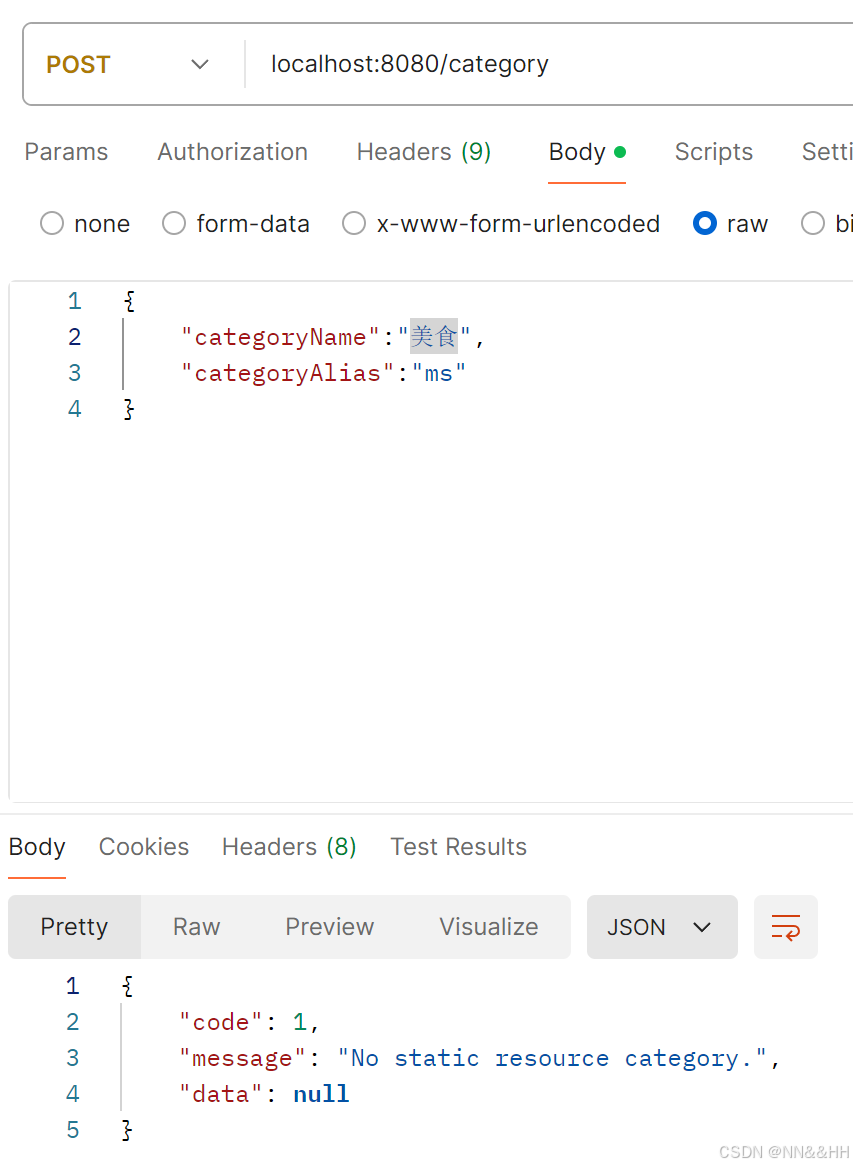
Task: Click the "categoryName" key in request body
Action: click(x=281, y=337)
